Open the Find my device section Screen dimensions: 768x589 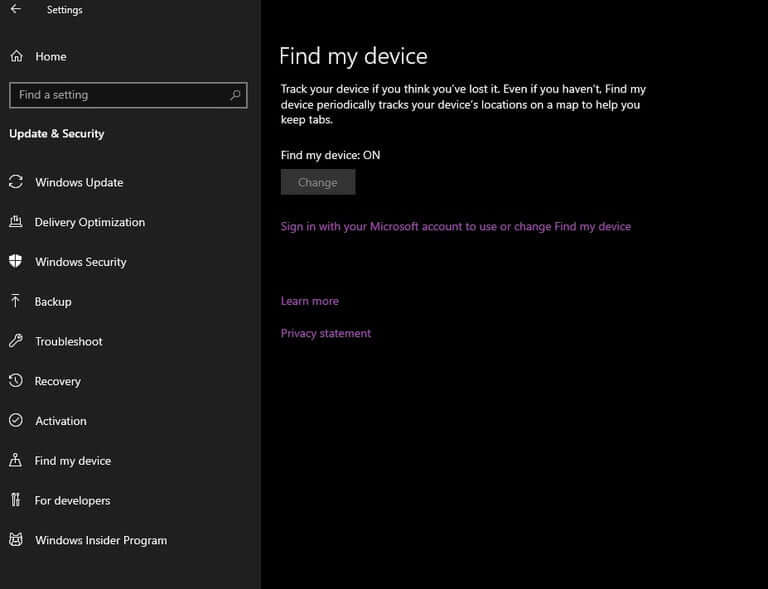tap(72, 461)
